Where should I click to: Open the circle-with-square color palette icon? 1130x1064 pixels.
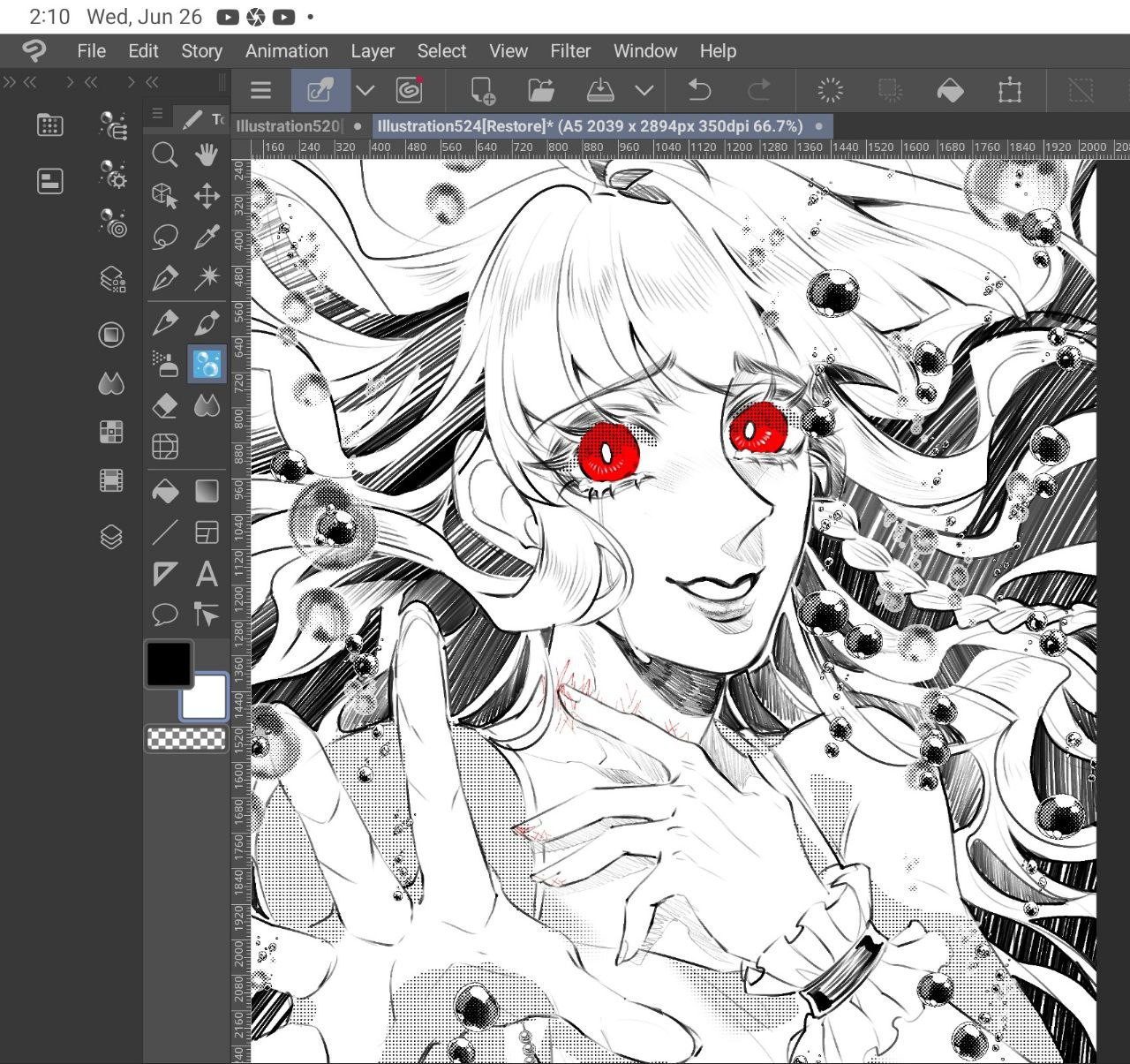click(x=111, y=335)
